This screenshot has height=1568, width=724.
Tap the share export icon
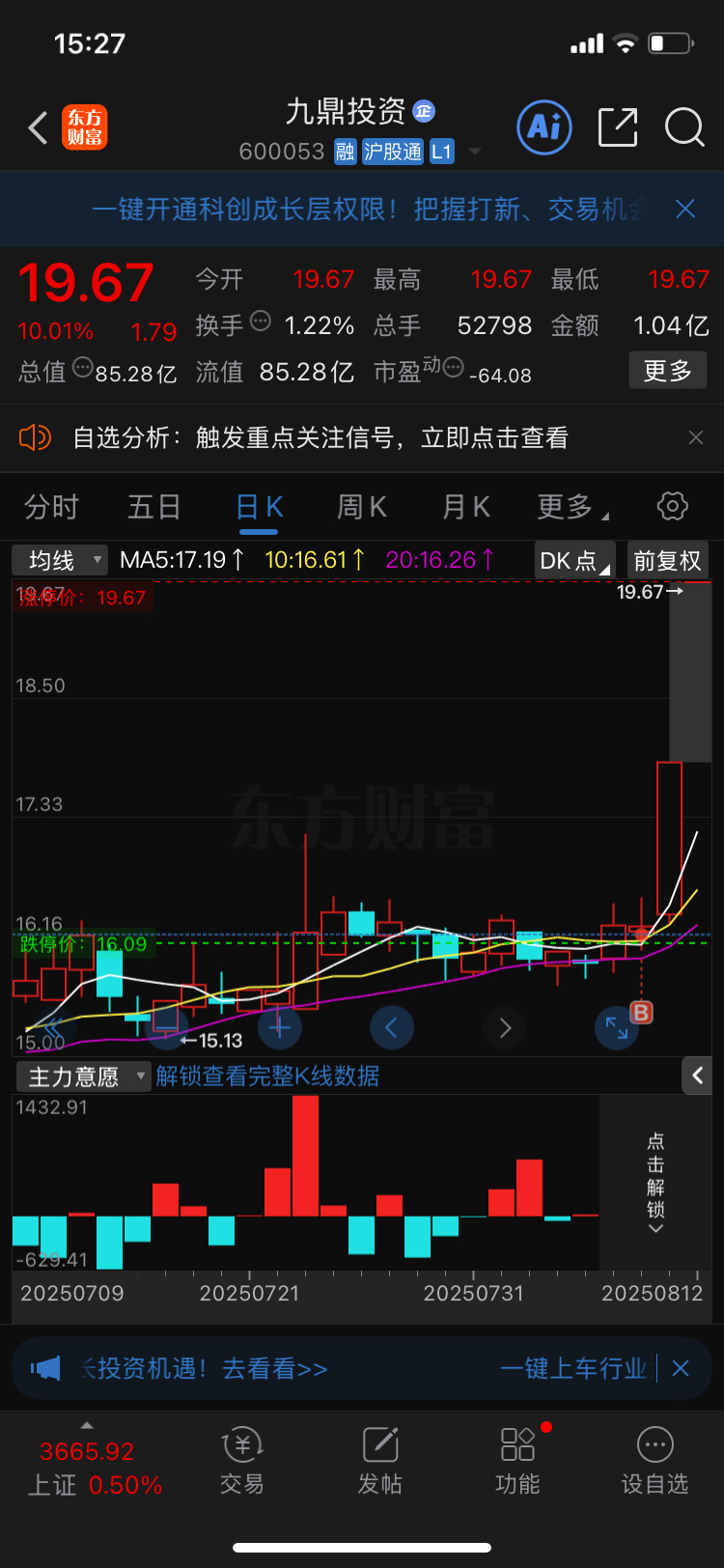[x=618, y=127]
